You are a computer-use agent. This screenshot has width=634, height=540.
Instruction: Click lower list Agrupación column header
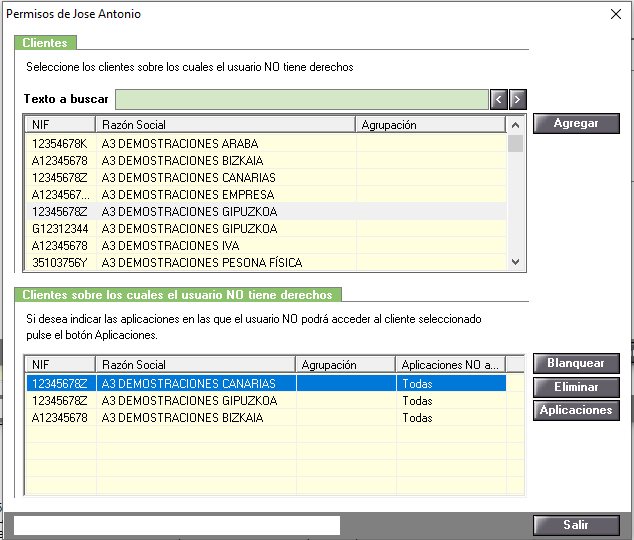coord(346,365)
